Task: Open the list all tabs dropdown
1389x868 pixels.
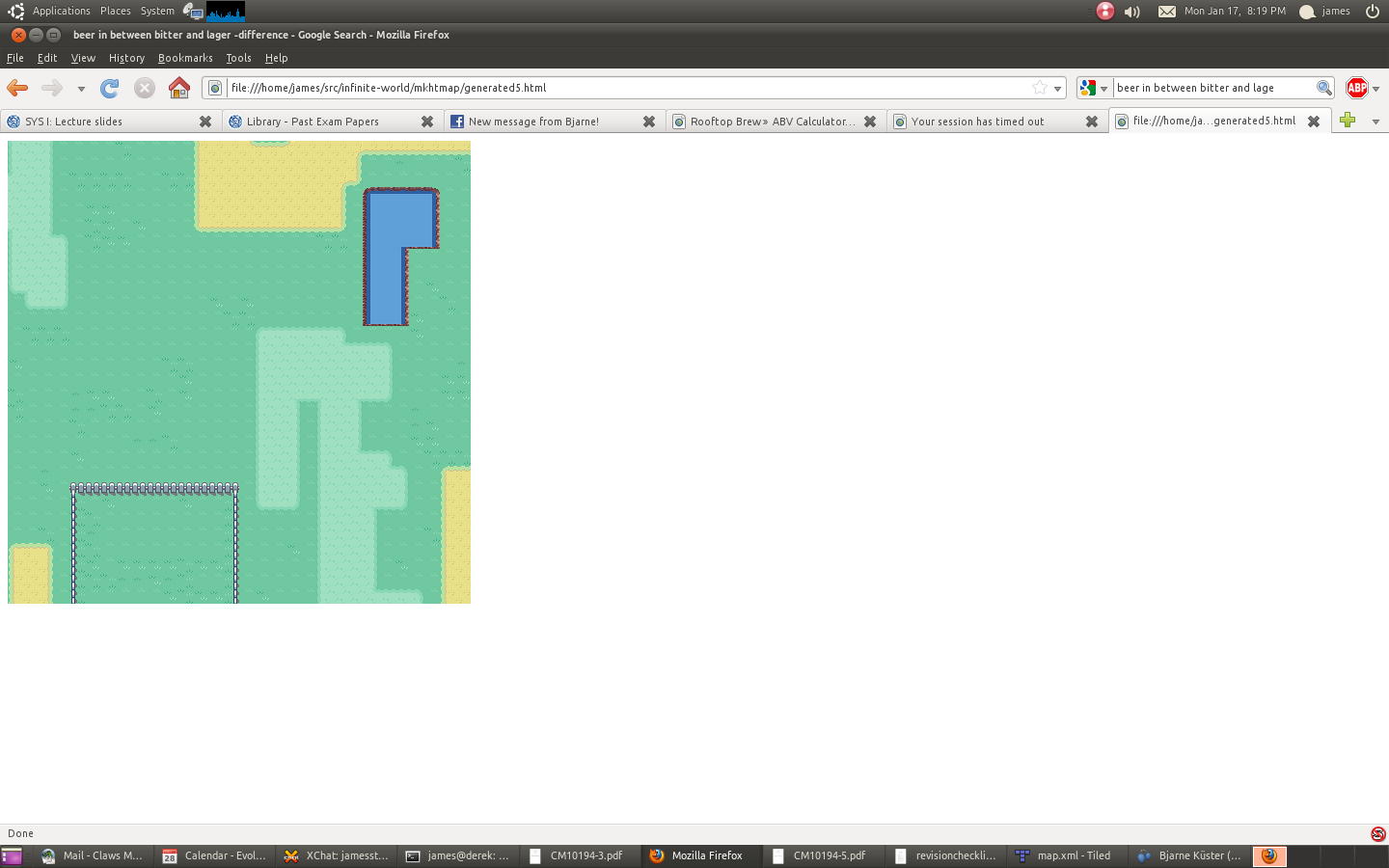Action: [1375, 122]
